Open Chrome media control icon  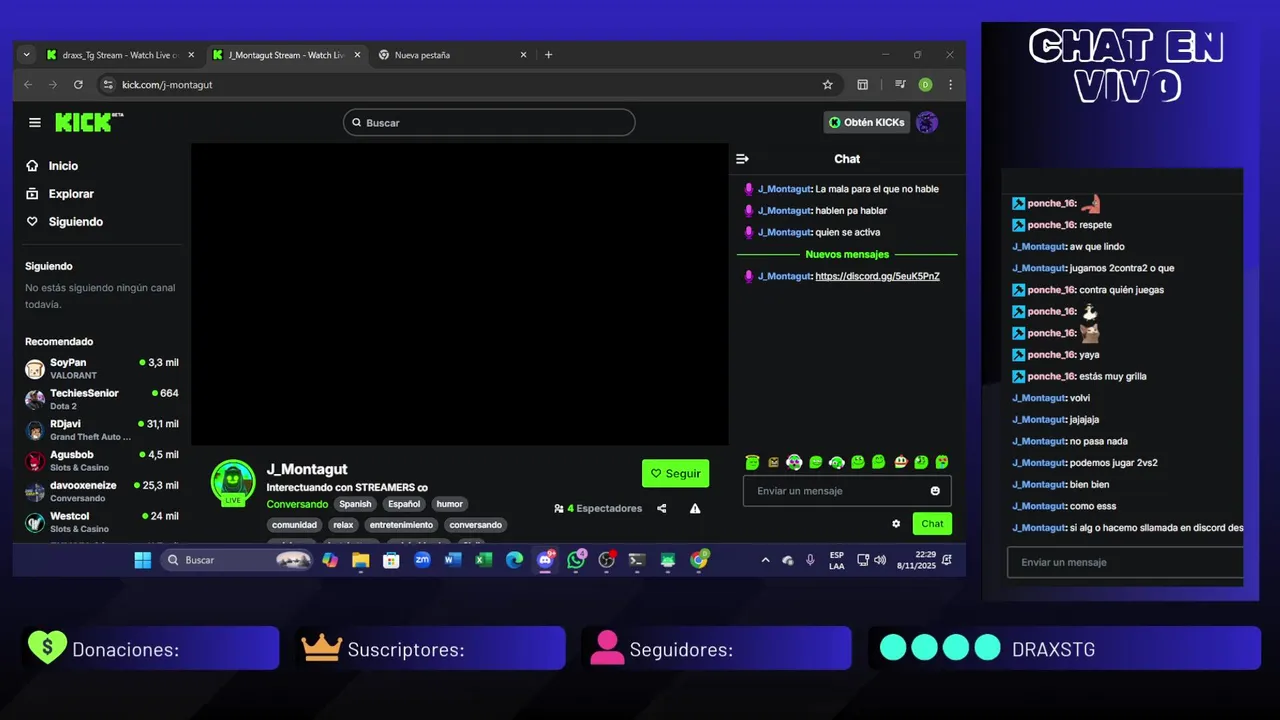tap(900, 85)
